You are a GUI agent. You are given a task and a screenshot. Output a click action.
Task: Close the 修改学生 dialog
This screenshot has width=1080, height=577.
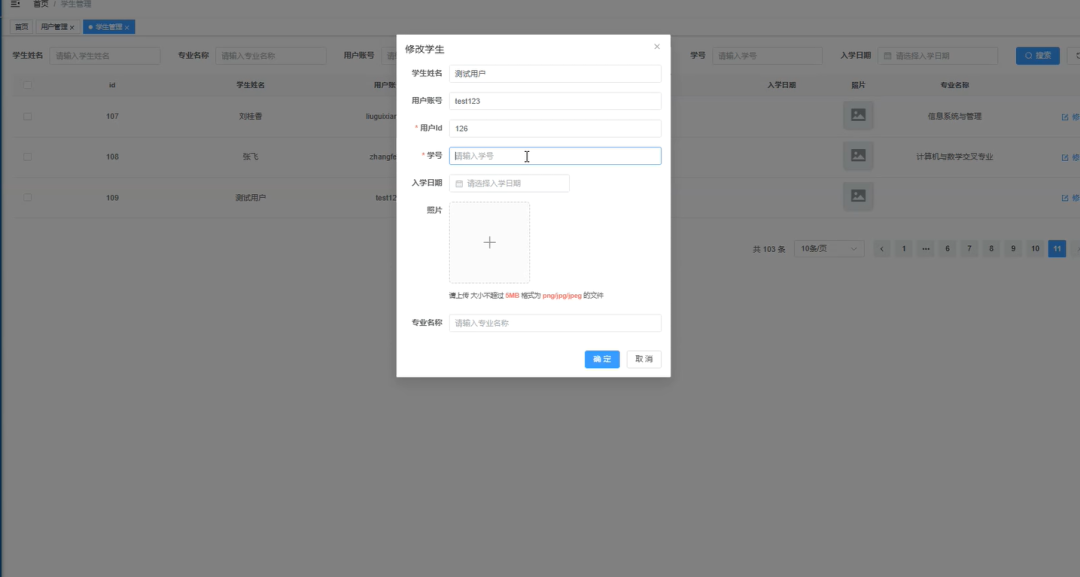(x=656, y=47)
